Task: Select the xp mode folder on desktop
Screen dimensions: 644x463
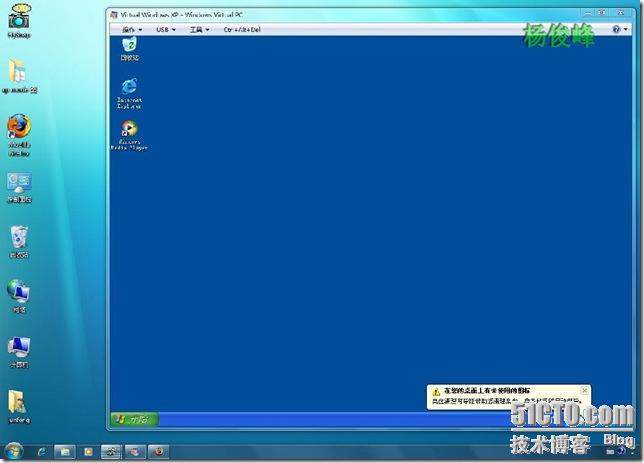Action: coord(19,76)
